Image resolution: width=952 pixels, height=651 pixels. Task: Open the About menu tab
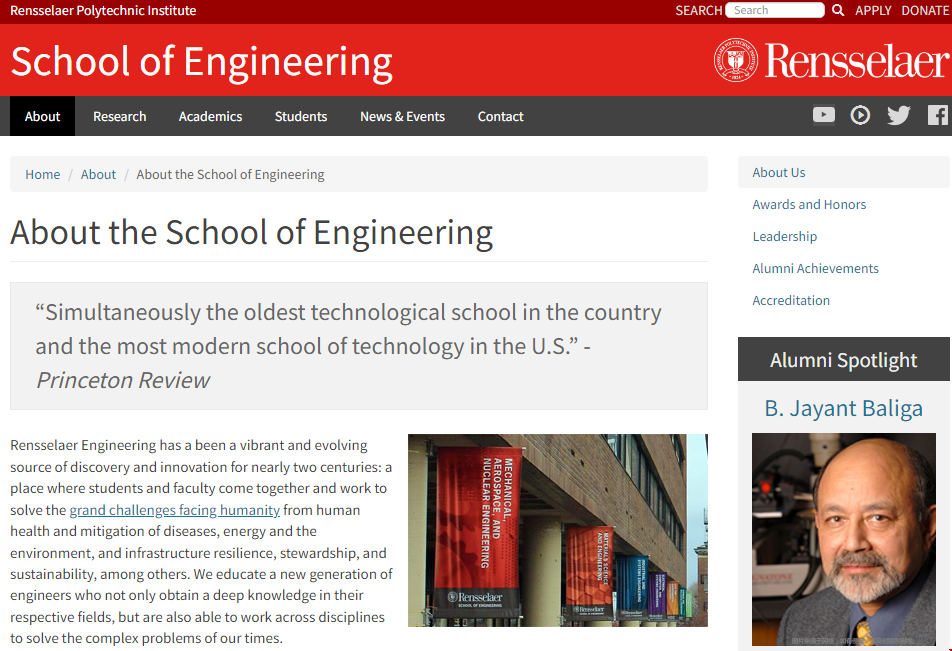point(42,116)
